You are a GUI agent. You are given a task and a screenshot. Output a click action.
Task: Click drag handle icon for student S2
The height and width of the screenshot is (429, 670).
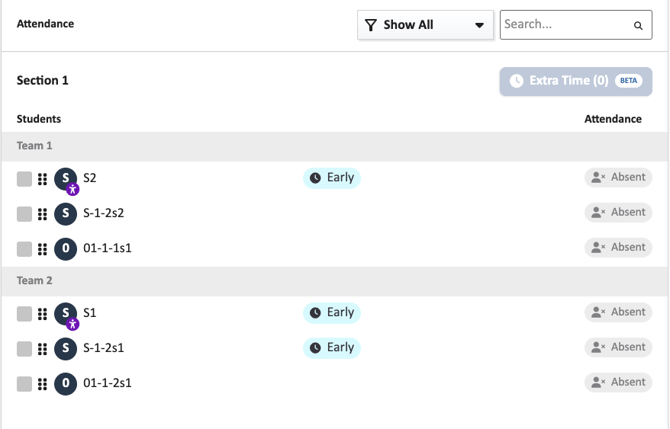[42, 179]
